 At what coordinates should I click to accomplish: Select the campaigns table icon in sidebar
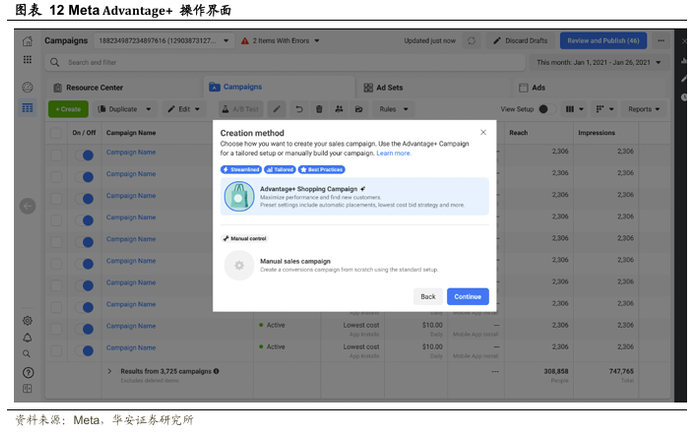click(27, 108)
